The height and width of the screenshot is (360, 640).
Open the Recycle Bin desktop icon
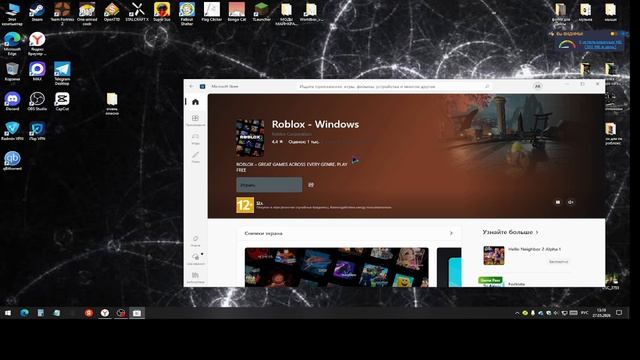pyautogui.click(x=12, y=71)
